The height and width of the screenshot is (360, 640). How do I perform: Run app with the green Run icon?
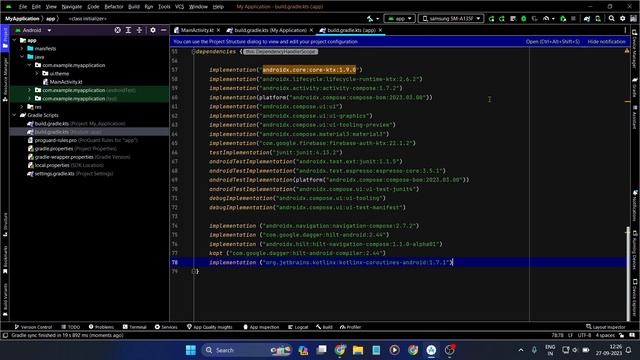coord(491,19)
